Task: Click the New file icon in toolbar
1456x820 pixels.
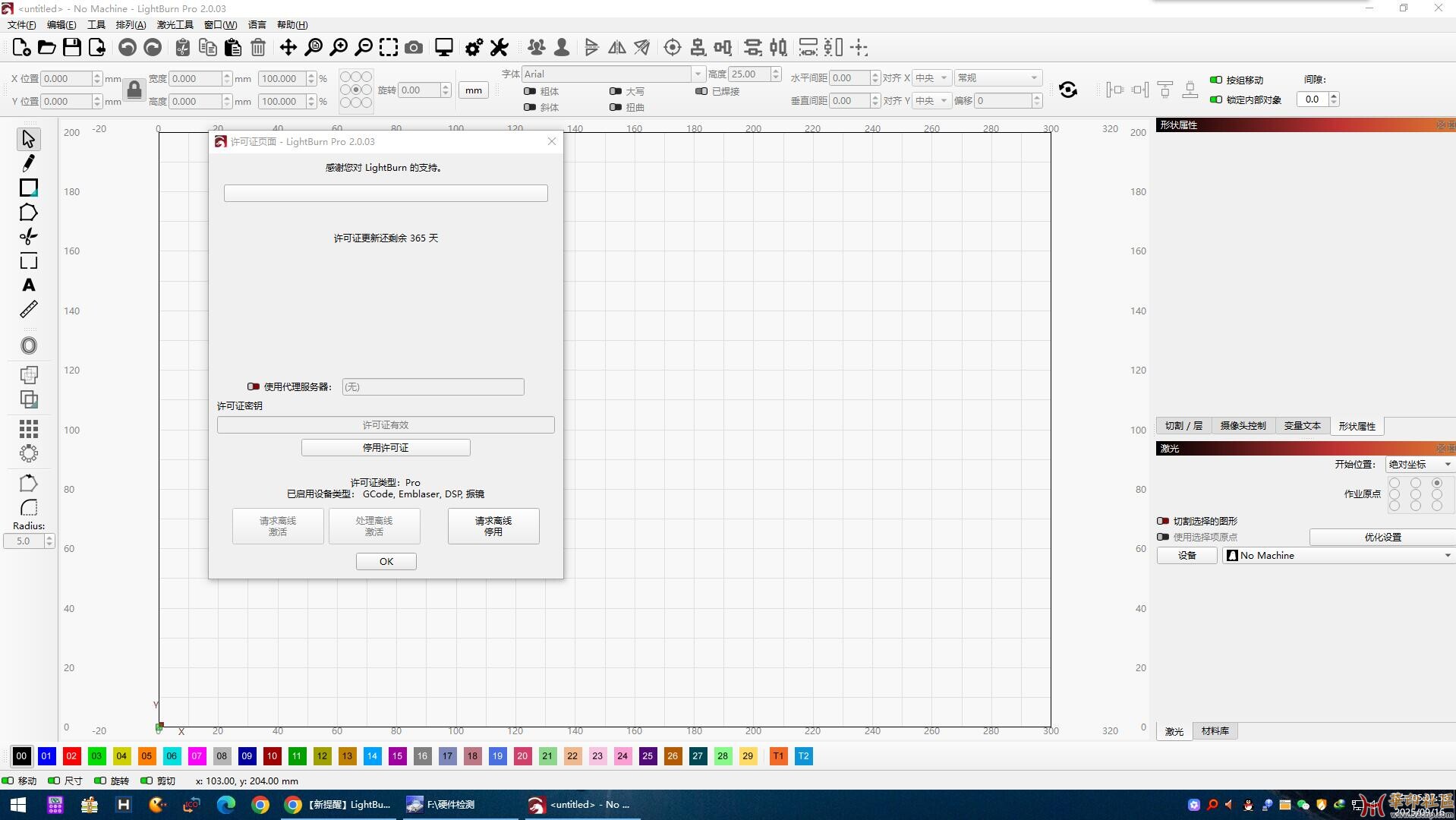Action: (x=21, y=48)
